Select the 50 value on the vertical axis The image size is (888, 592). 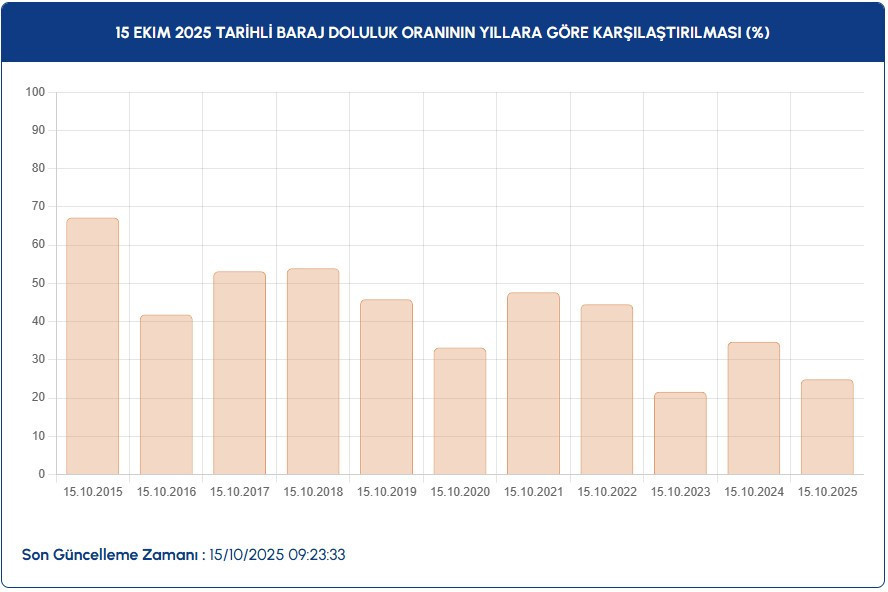42,283
